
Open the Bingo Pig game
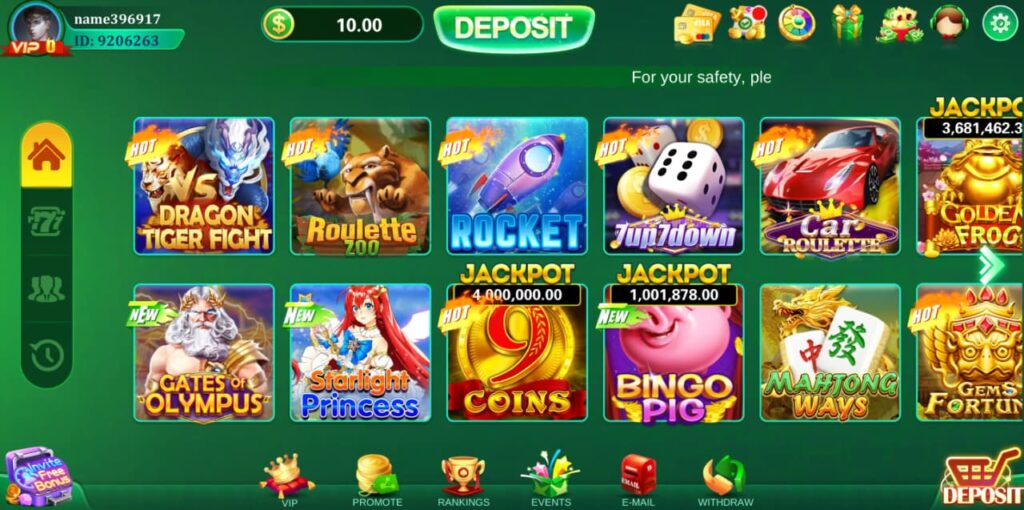click(673, 353)
